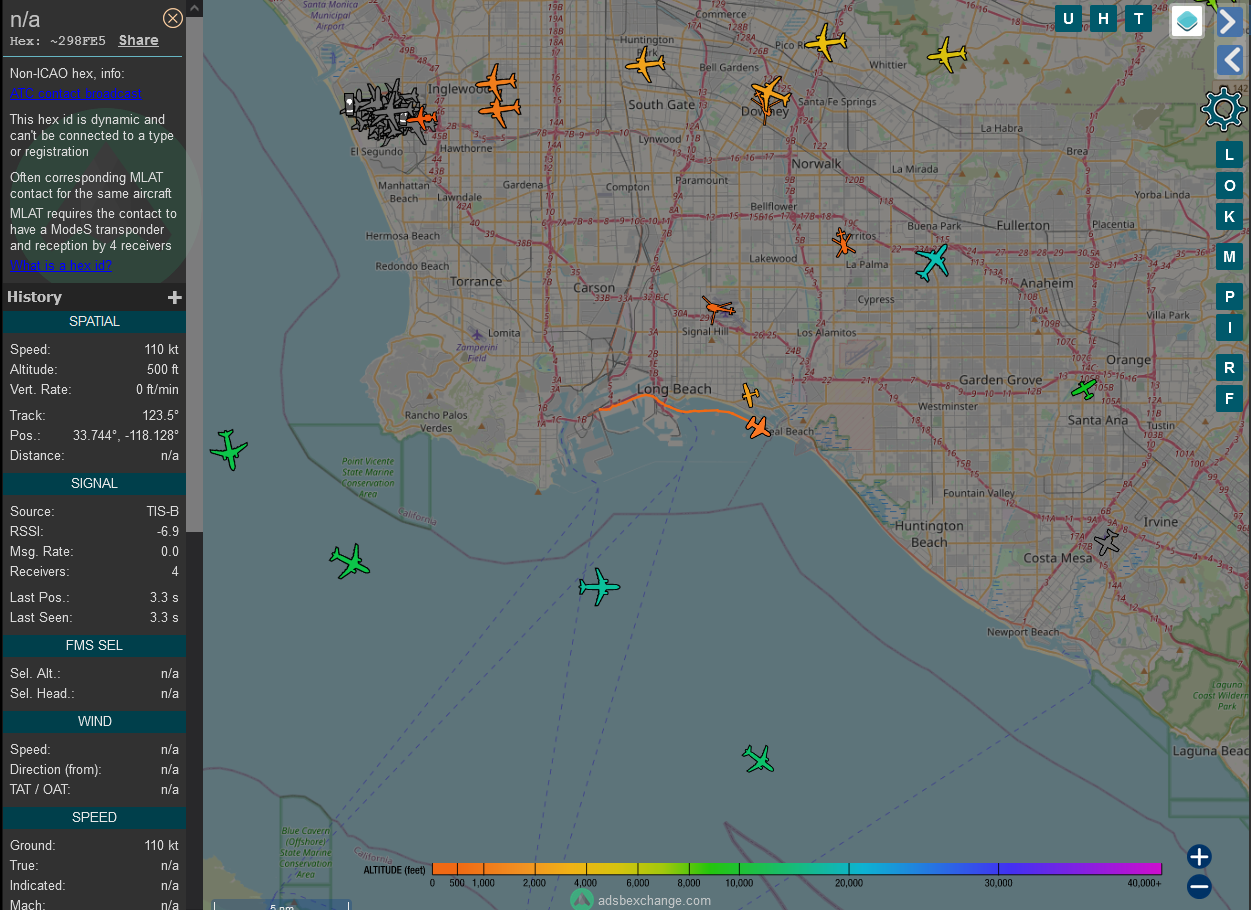
Task: Select the orange airplane near Huntington Park
Action: pos(645,65)
